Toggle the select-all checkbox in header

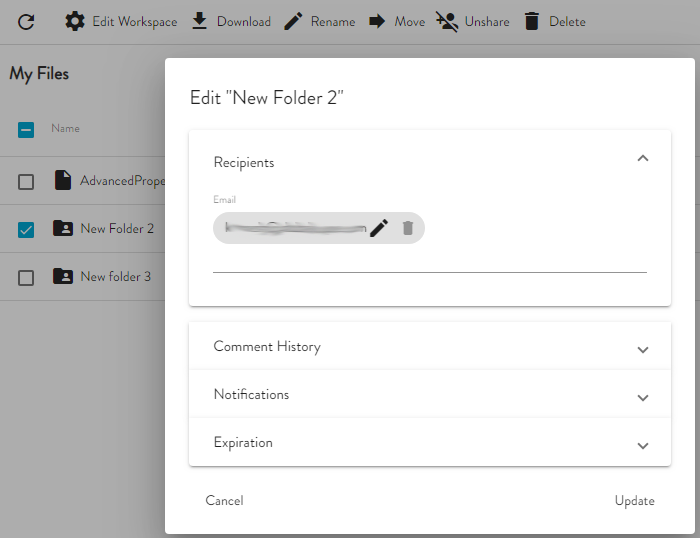(x=26, y=129)
